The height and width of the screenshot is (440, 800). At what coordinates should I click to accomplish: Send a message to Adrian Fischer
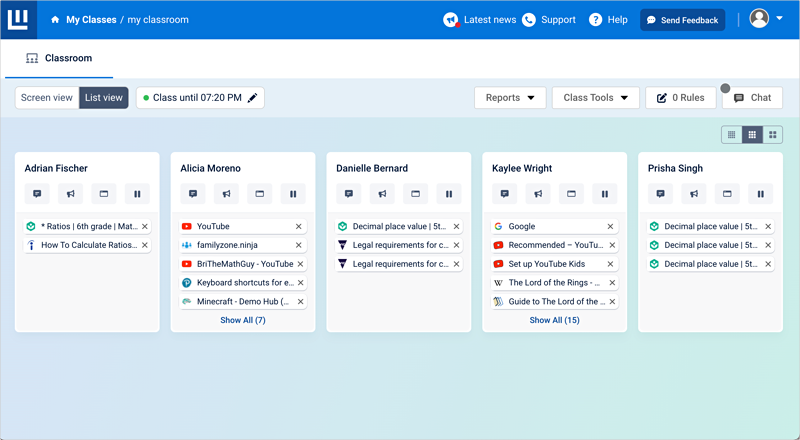(37, 194)
